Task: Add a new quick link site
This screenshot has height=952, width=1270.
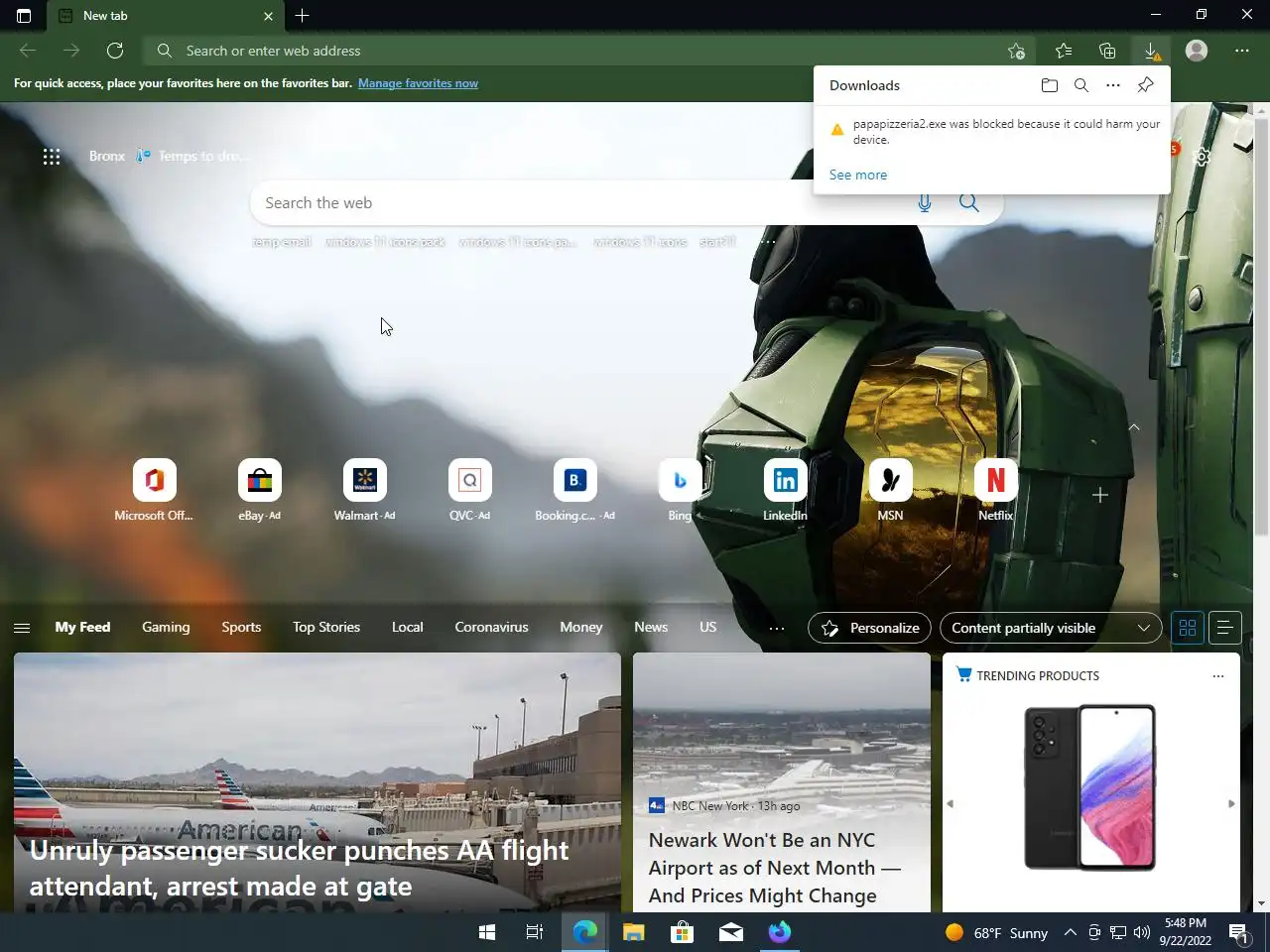Action: [x=1099, y=495]
